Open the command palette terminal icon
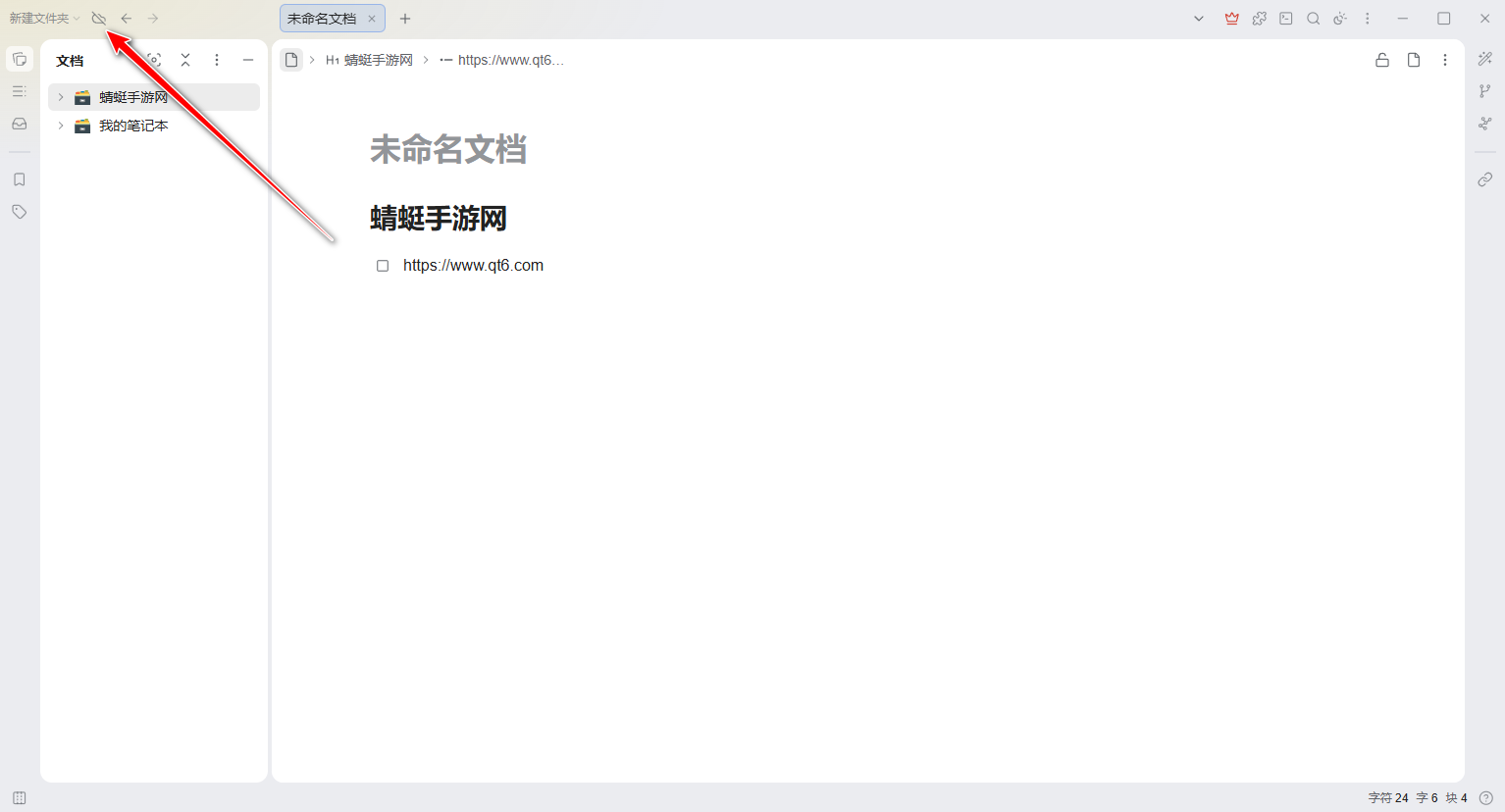The height and width of the screenshot is (812, 1505). (1286, 19)
